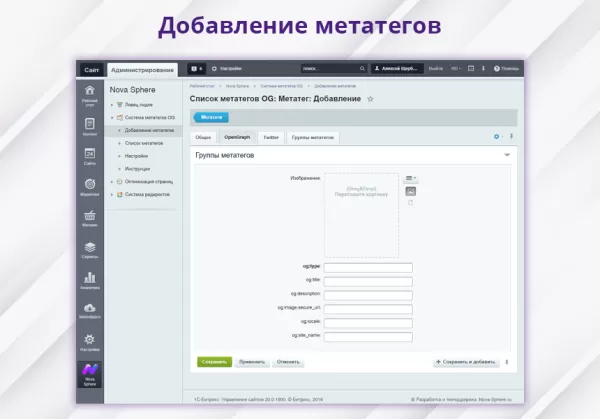The width and height of the screenshot is (600, 419).
Task: Open Настройки tree item under метатегов
Action: pos(136,156)
